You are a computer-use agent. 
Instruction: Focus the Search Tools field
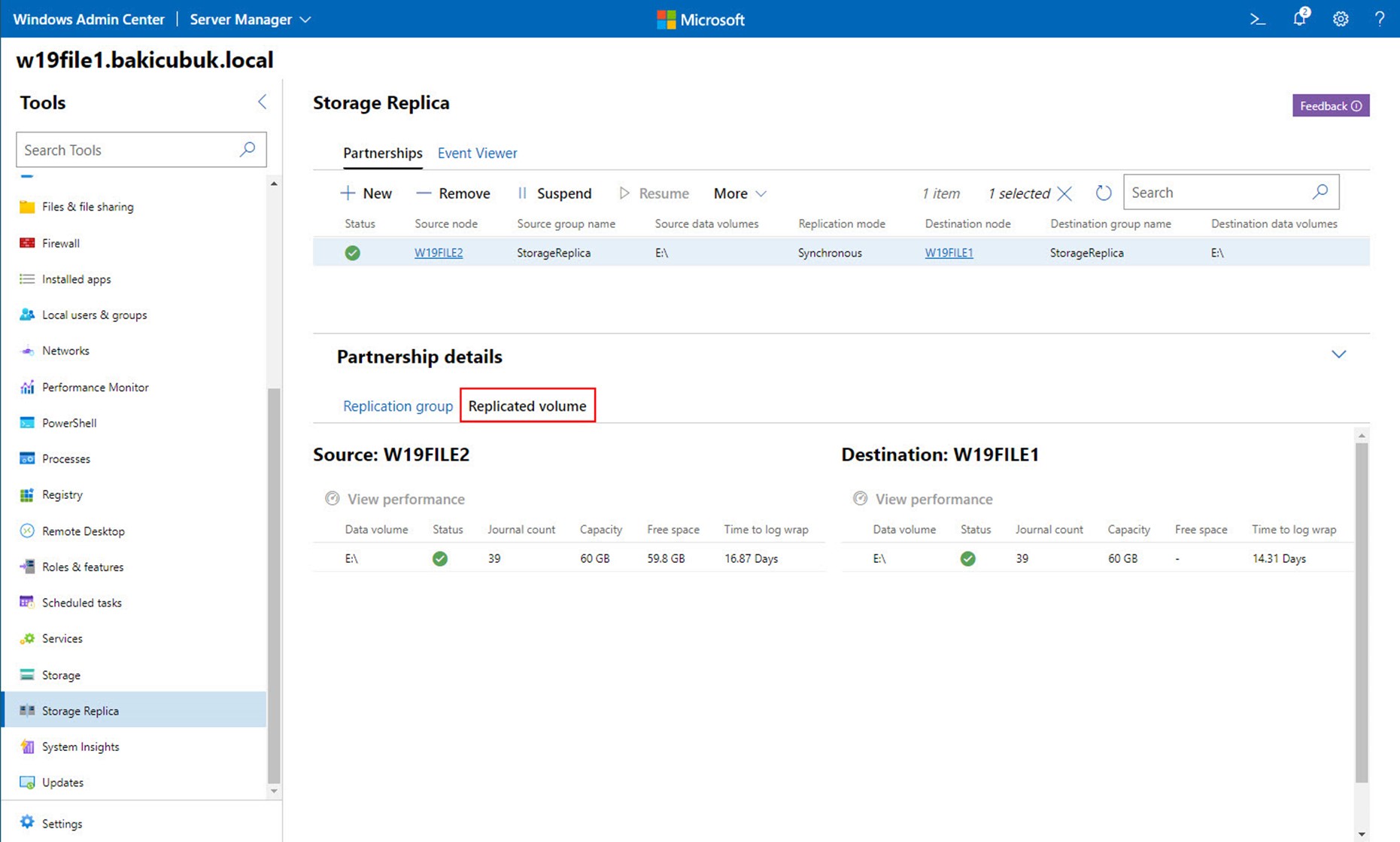point(141,150)
